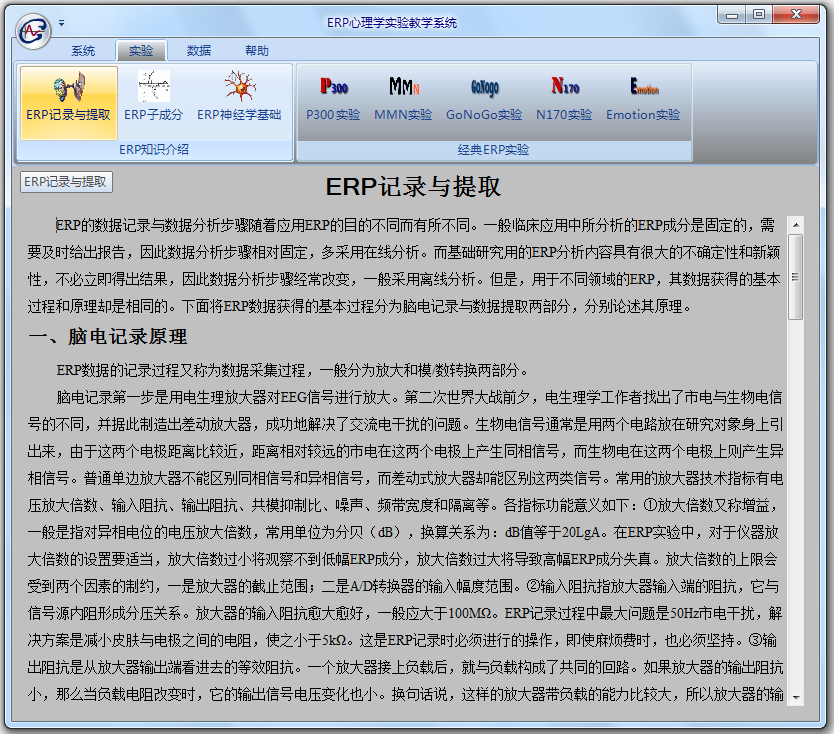This screenshot has width=834, height=734.
Task: Click the ERP记录与提取 document tab button
Action: tap(66, 182)
